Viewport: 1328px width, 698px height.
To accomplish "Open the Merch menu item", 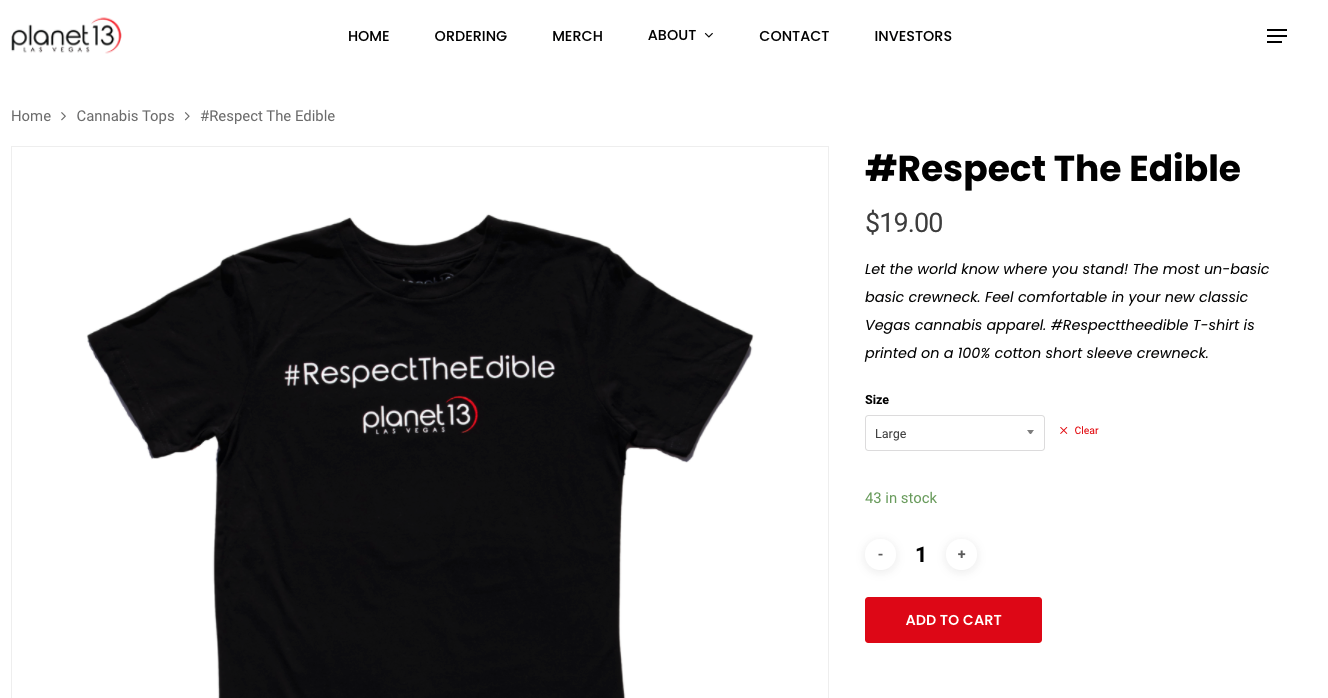I will click(577, 36).
